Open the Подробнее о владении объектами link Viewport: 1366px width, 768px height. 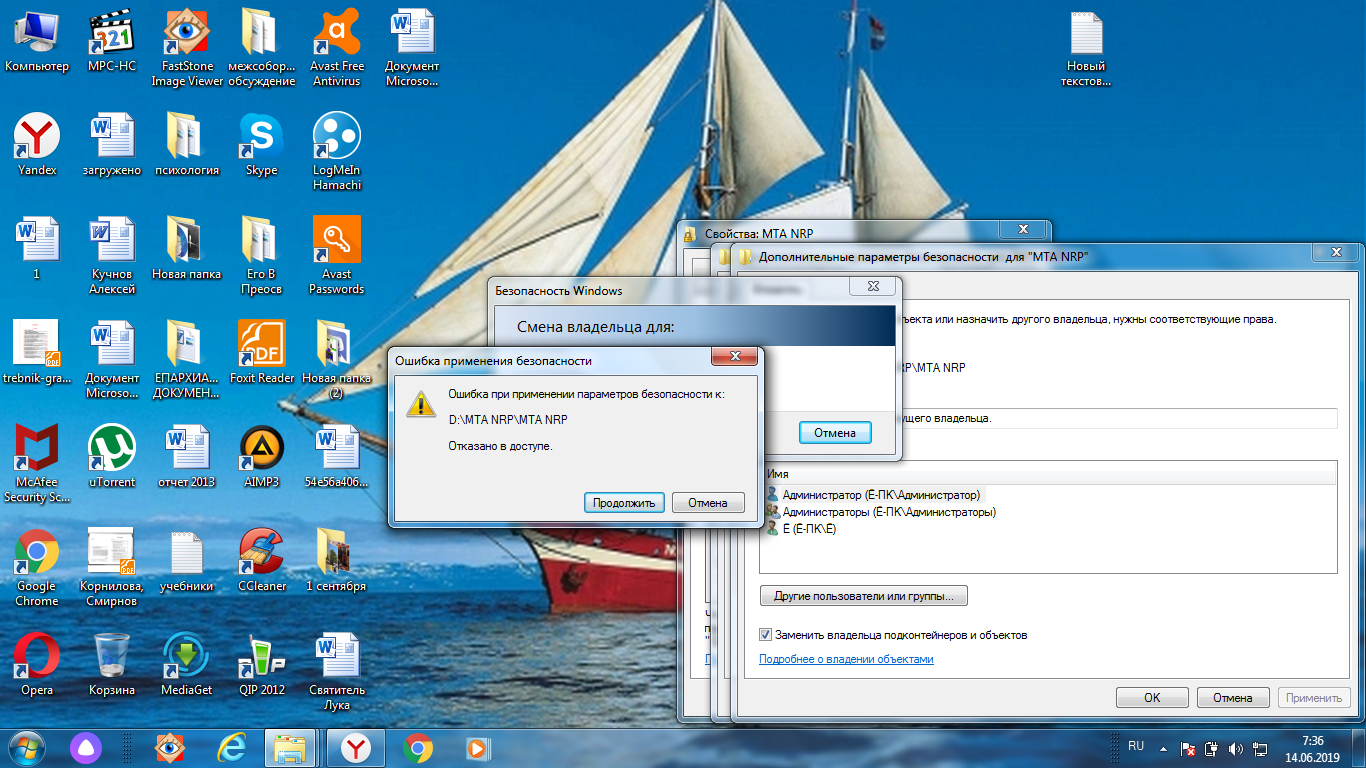click(x=846, y=659)
